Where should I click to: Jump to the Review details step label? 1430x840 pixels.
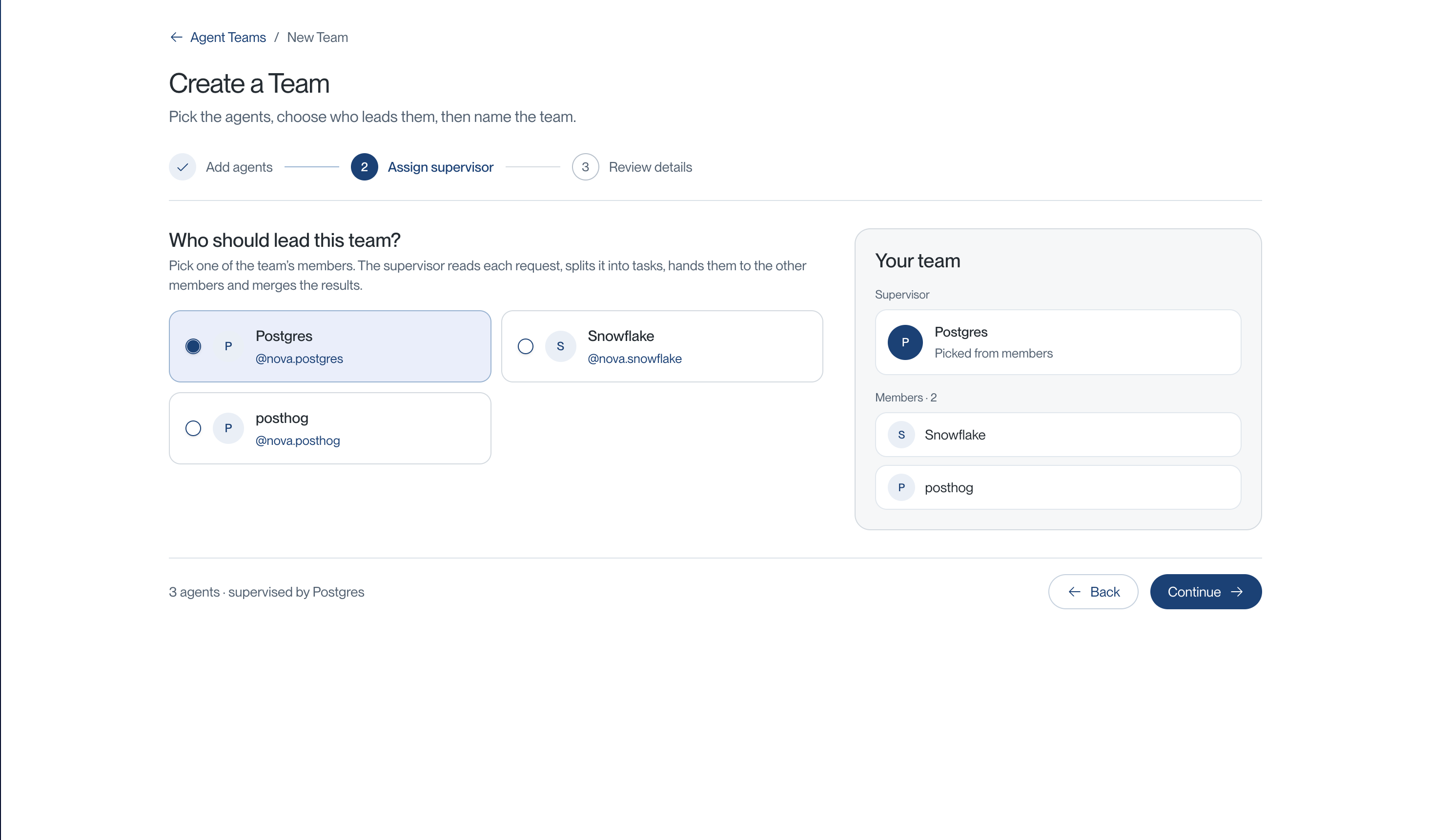(650, 167)
